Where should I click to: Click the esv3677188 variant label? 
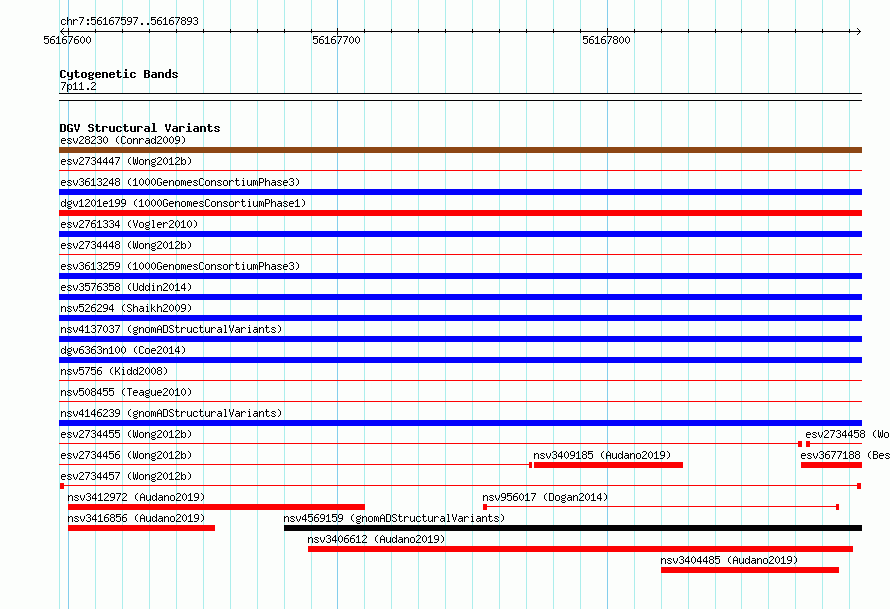point(845,455)
